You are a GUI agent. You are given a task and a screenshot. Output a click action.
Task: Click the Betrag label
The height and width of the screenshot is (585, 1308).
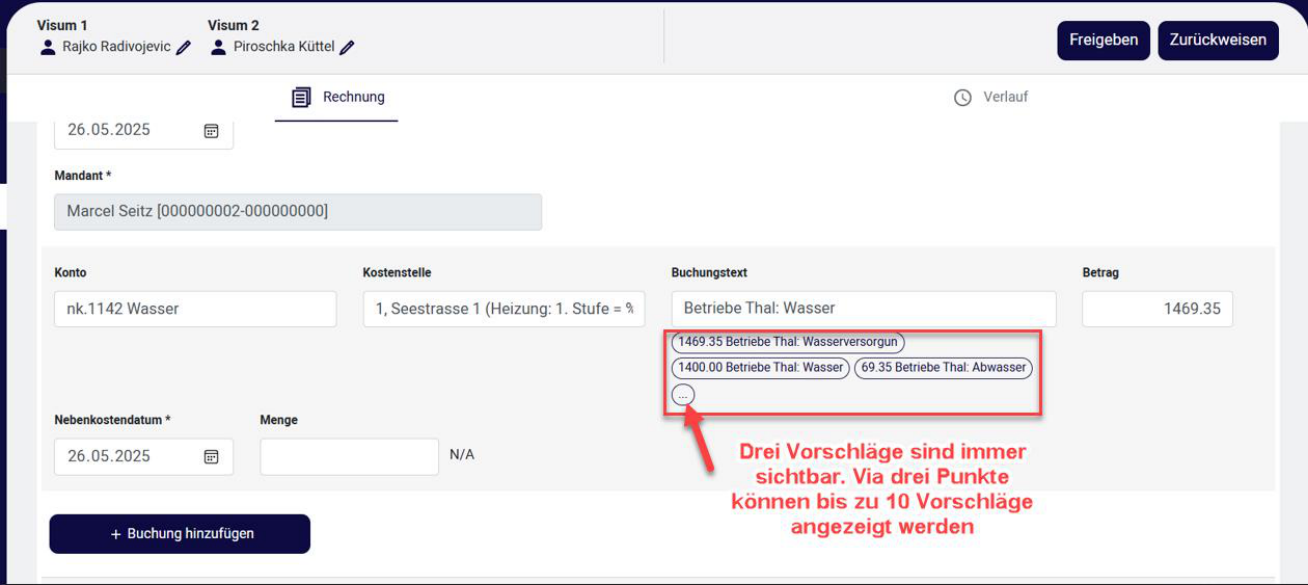[x=1100, y=273]
